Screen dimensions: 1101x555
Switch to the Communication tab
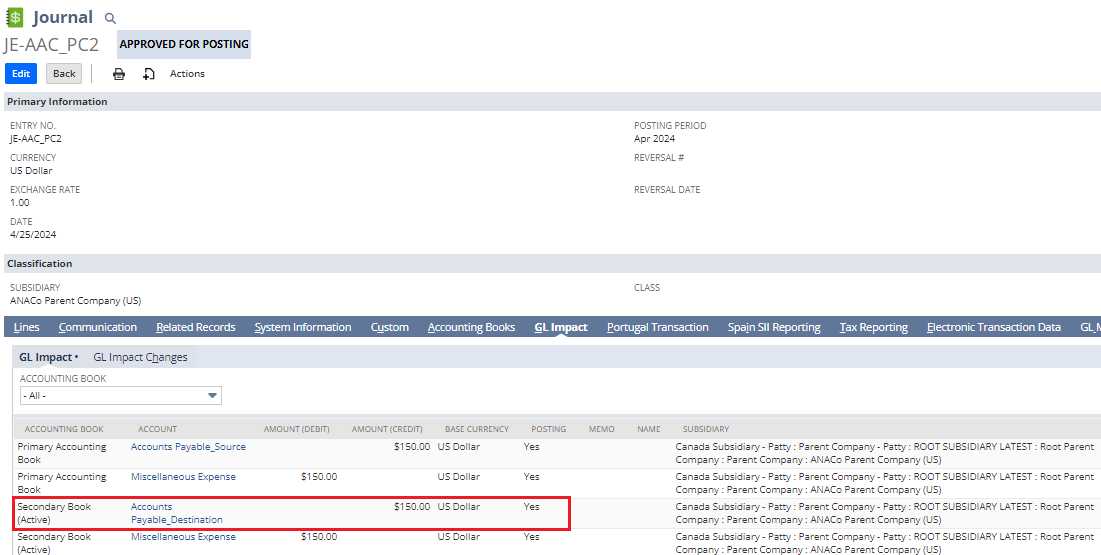click(98, 327)
